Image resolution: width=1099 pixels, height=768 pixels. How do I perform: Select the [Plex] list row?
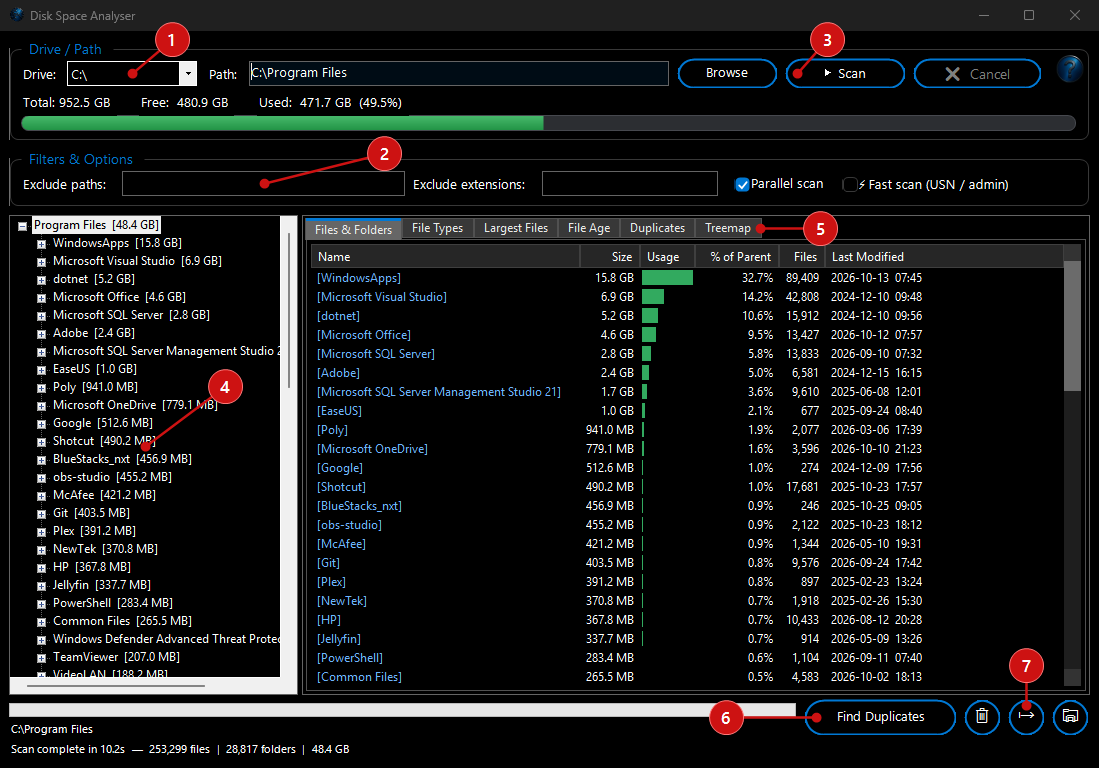pos(687,582)
